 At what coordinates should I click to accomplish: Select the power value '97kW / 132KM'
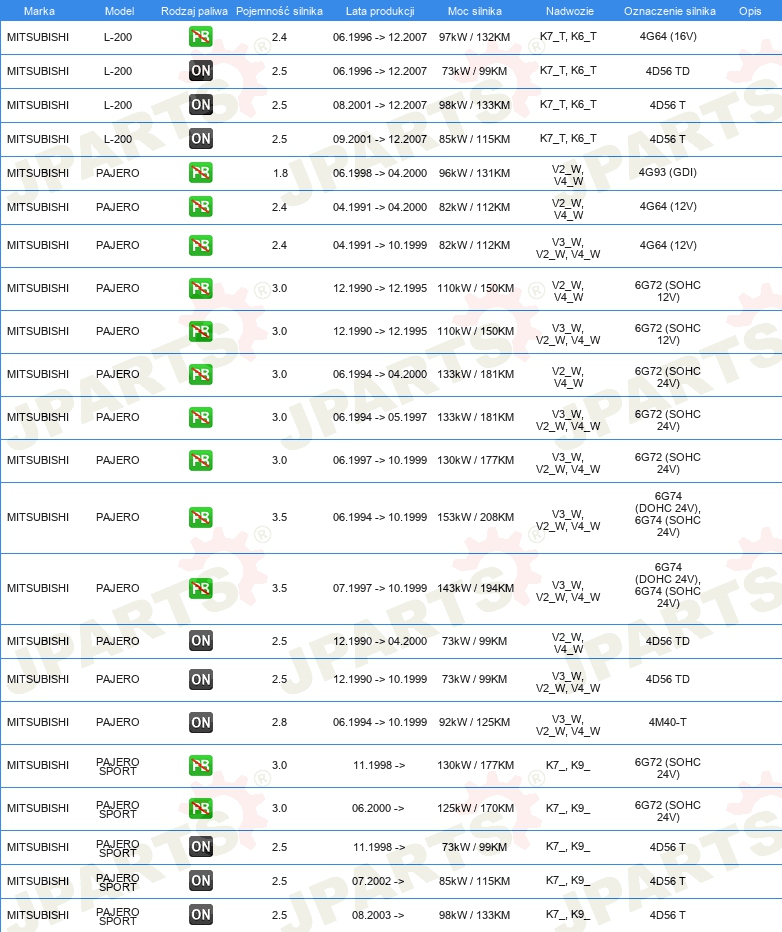pyautogui.click(x=474, y=37)
